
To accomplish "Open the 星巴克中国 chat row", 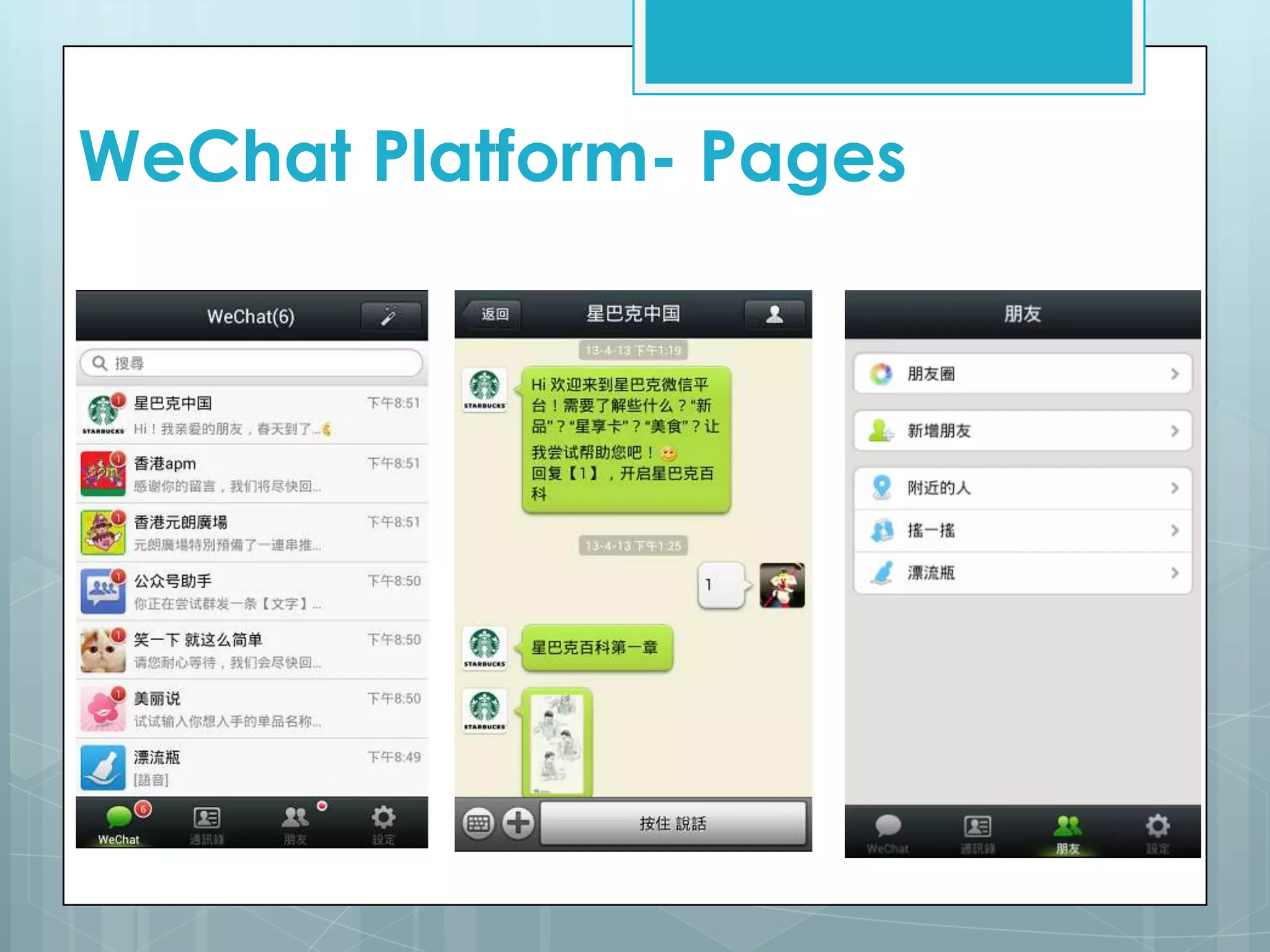I will (x=252, y=415).
